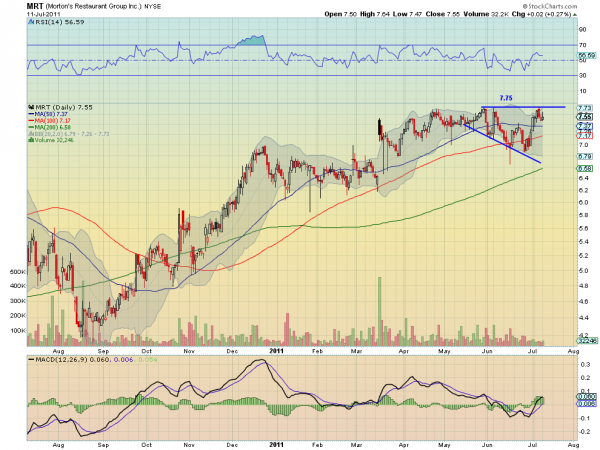Select the "Low 7.47" quote value
600x450 pixels.
pyautogui.click(x=407, y=14)
